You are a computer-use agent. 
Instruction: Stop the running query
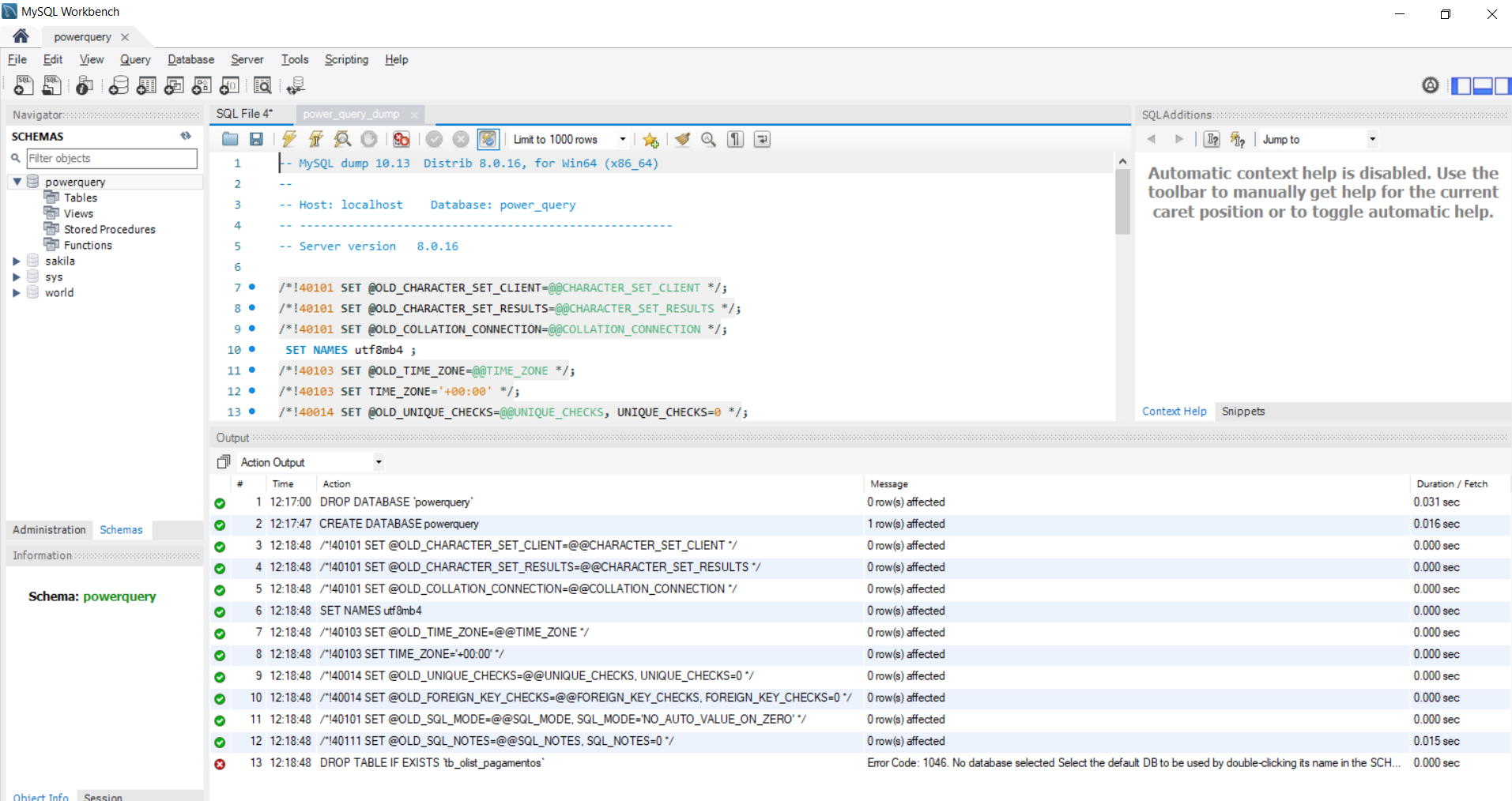[x=369, y=139]
